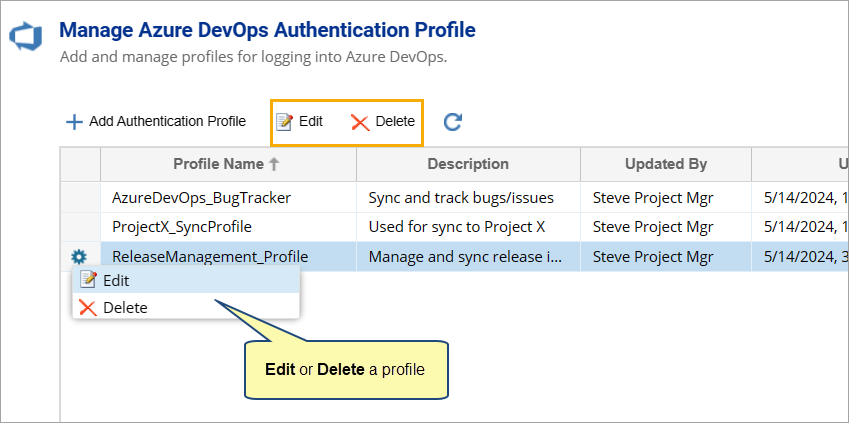Image resolution: width=849 pixels, height=423 pixels.
Task: Click the 'Sync and track bugs/issues' description cell
Action: click(x=461, y=198)
